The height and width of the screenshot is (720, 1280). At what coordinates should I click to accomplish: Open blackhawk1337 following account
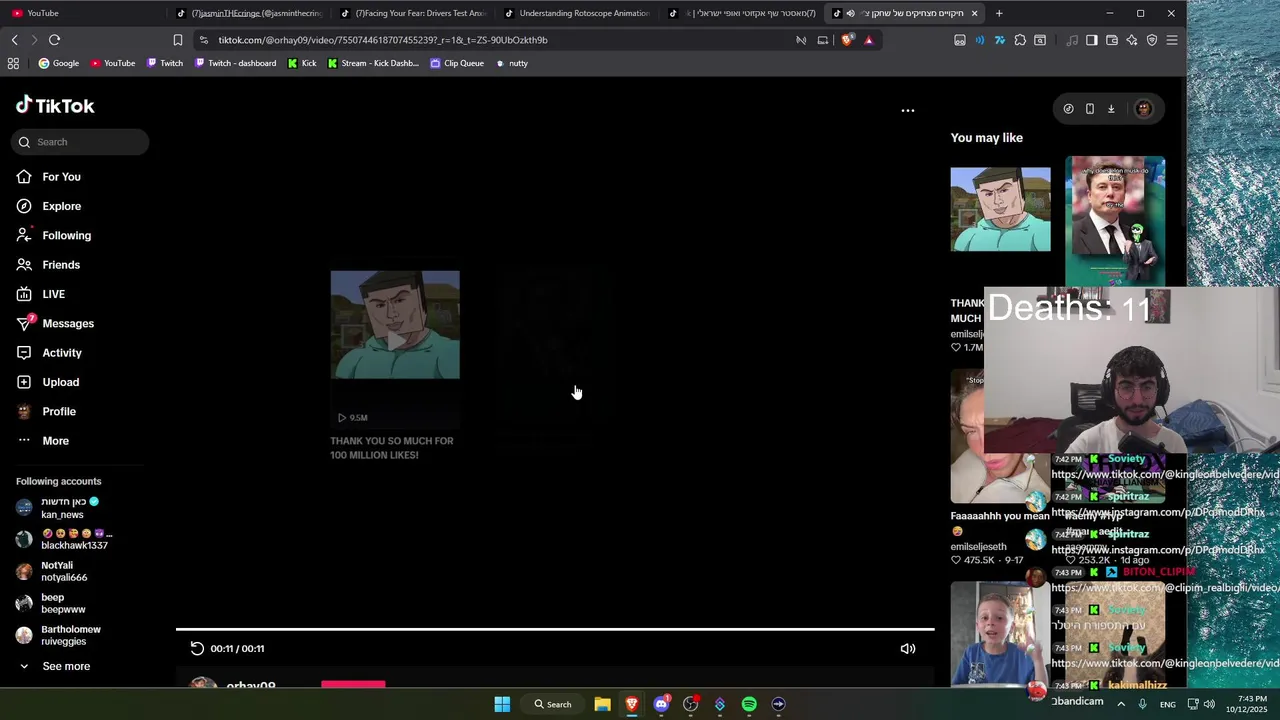point(62,539)
